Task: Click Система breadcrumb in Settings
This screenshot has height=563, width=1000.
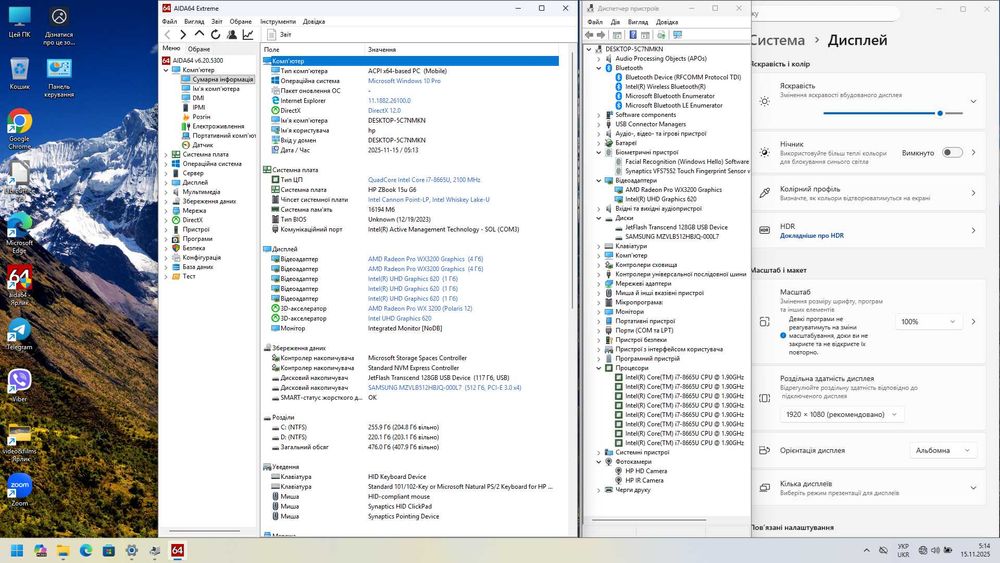Action: click(x=777, y=40)
